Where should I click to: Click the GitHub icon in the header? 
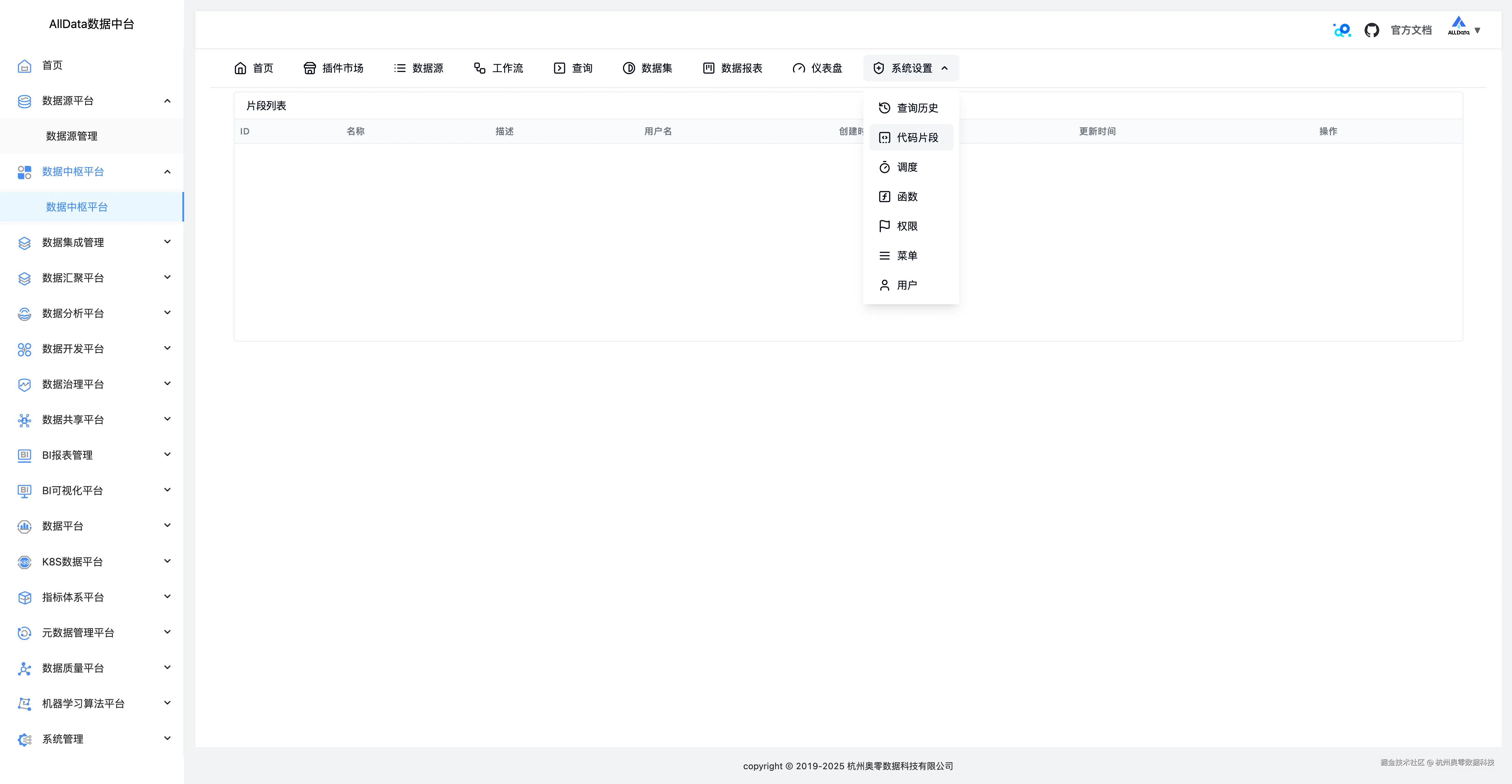click(1372, 29)
